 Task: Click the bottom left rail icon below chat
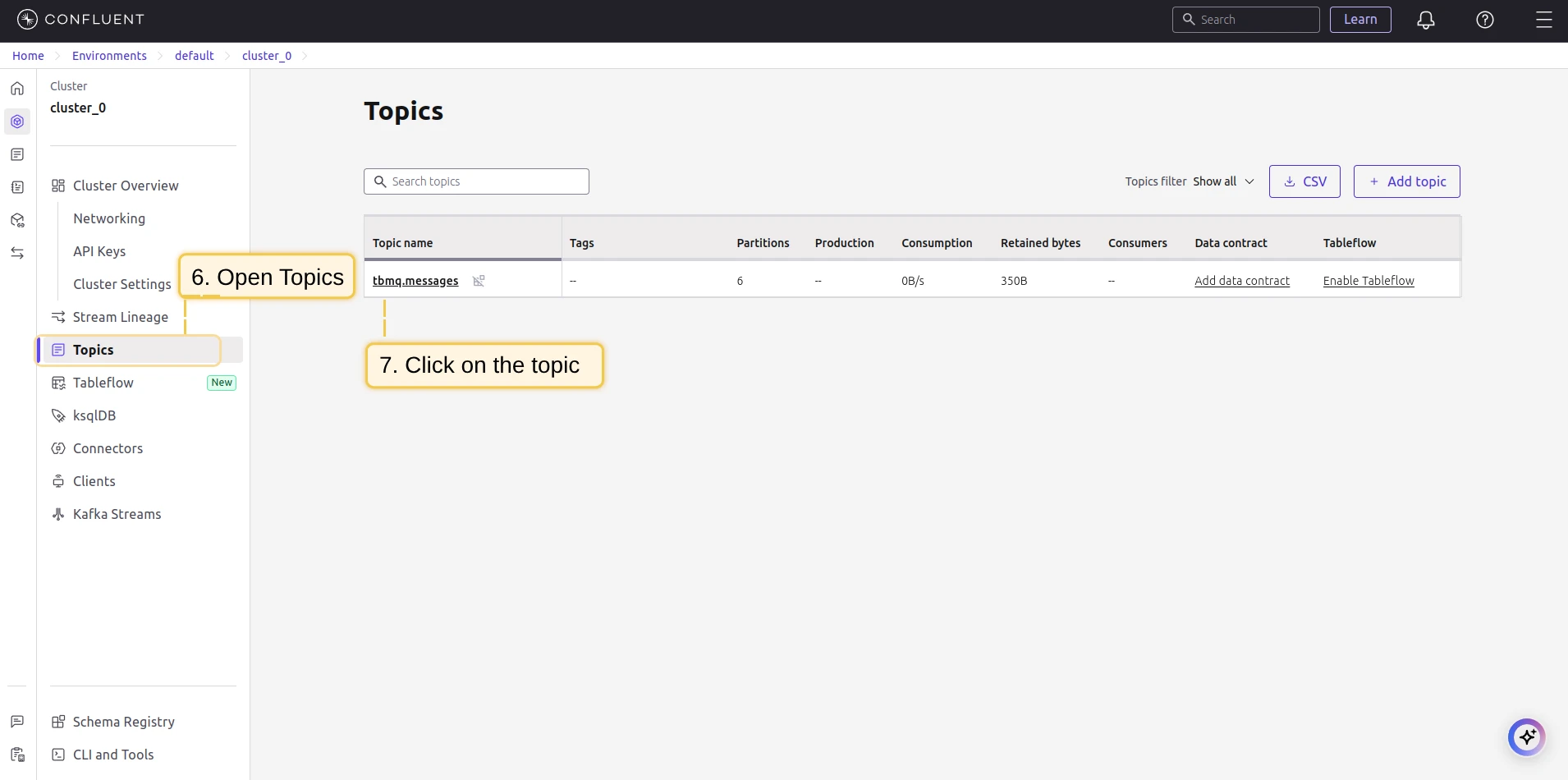17,755
